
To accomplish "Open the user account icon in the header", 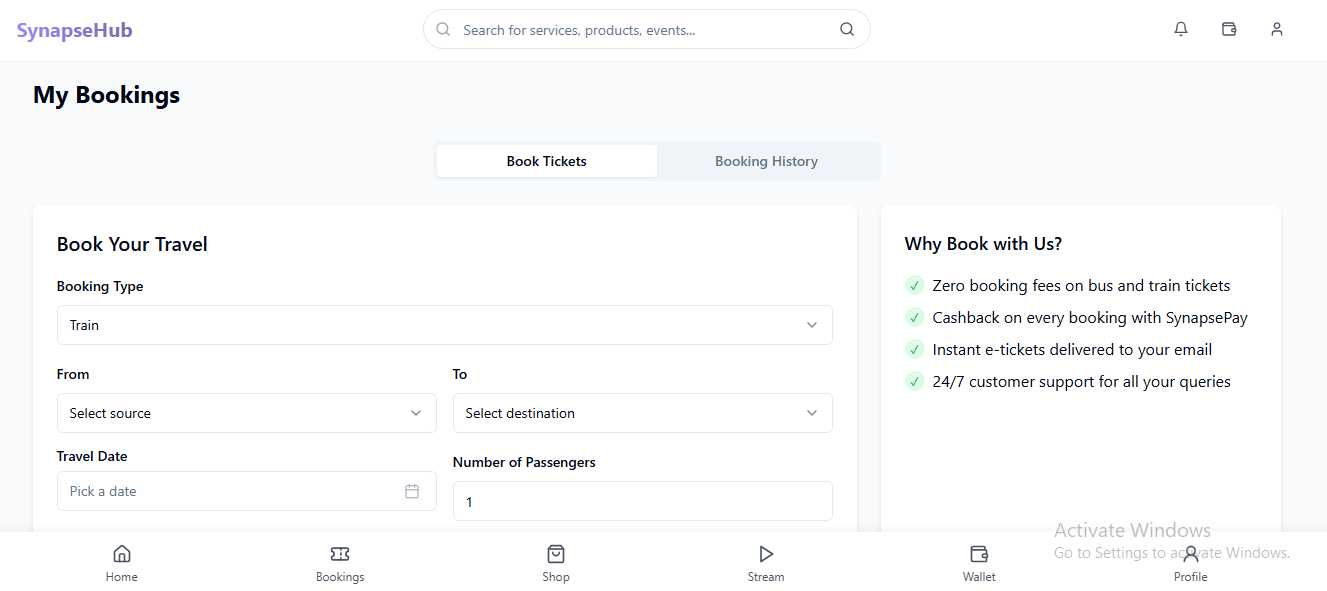I will tap(1277, 30).
